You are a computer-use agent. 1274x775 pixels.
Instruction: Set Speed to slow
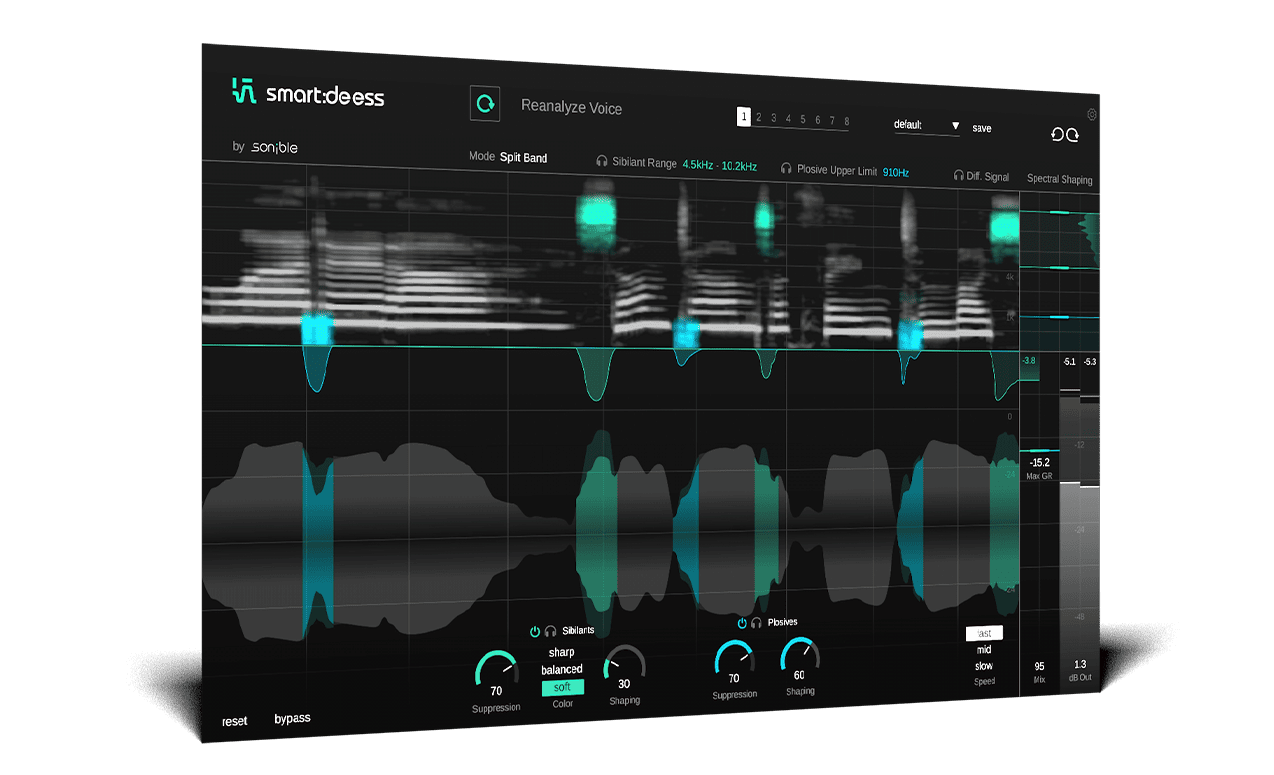coord(984,666)
